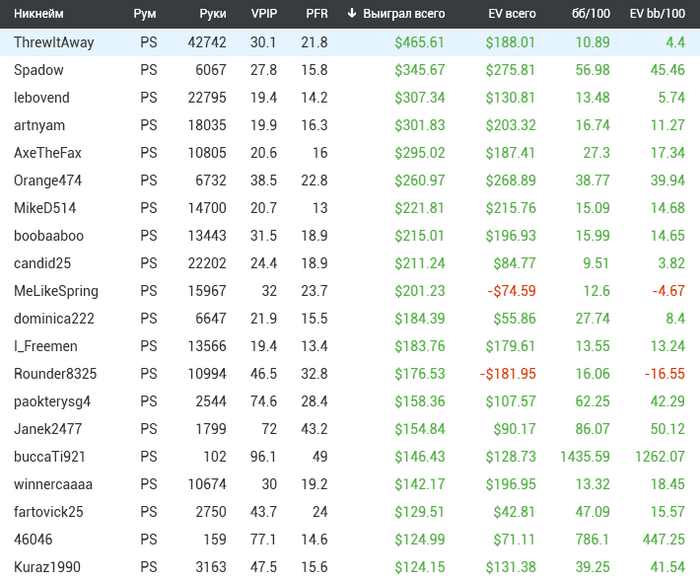Click EV bb/100 value -16.55
The height and width of the screenshot is (579, 700).
click(x=665, y=374)
